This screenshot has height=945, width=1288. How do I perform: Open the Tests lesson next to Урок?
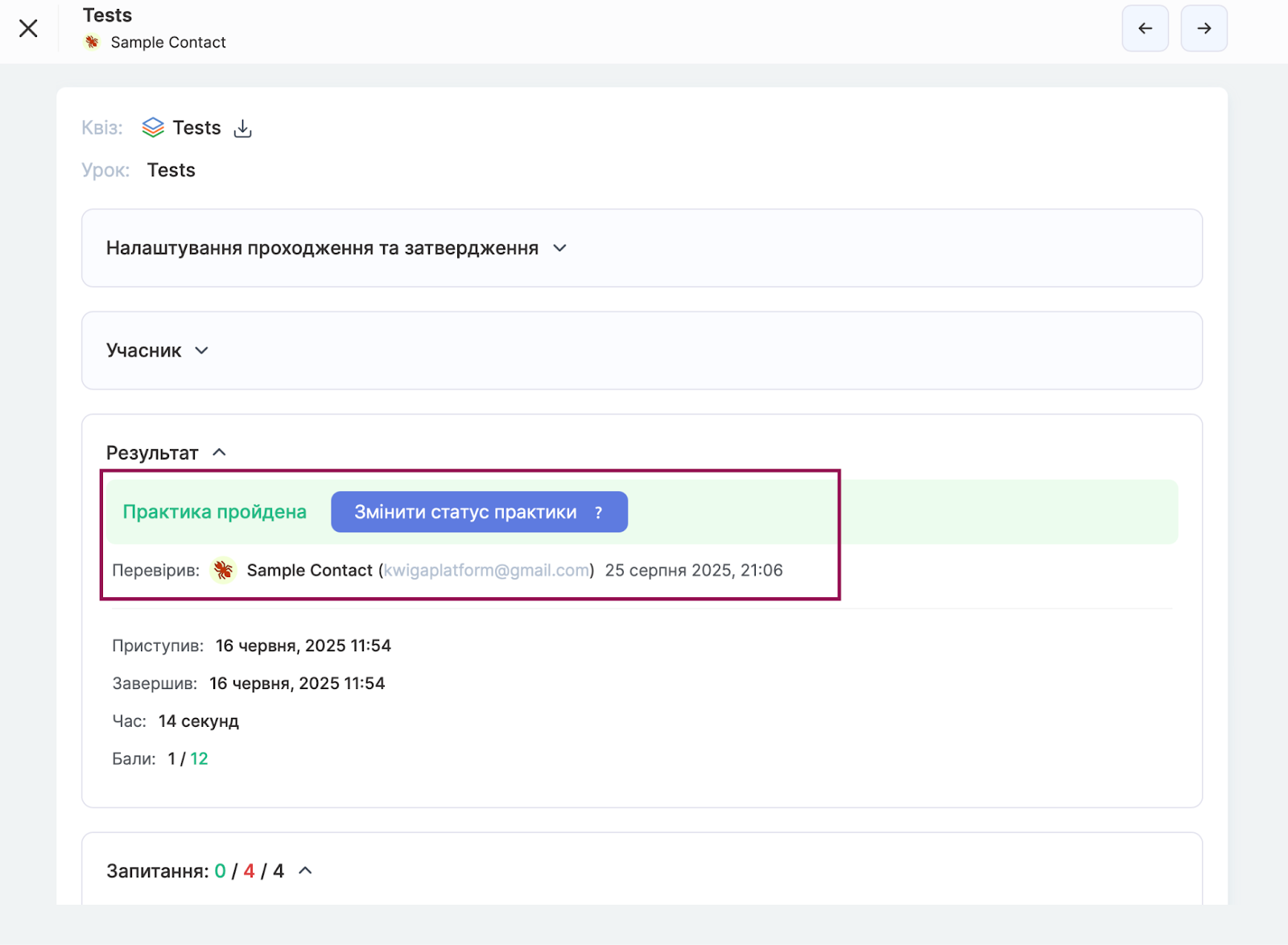click(x=171, y=171)
